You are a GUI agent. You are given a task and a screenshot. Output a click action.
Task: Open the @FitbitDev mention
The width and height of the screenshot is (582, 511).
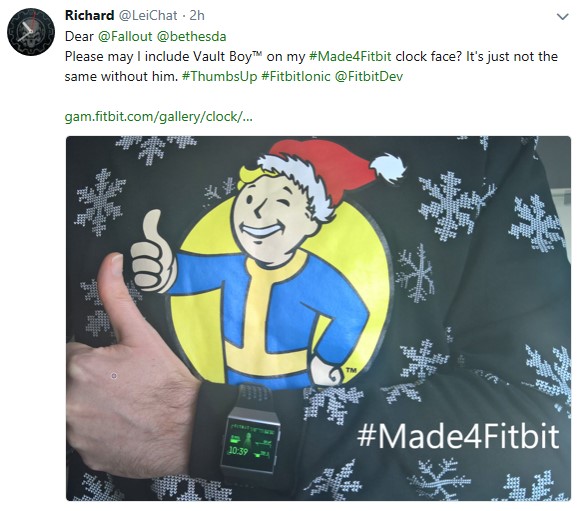click(x=369, y=76)
